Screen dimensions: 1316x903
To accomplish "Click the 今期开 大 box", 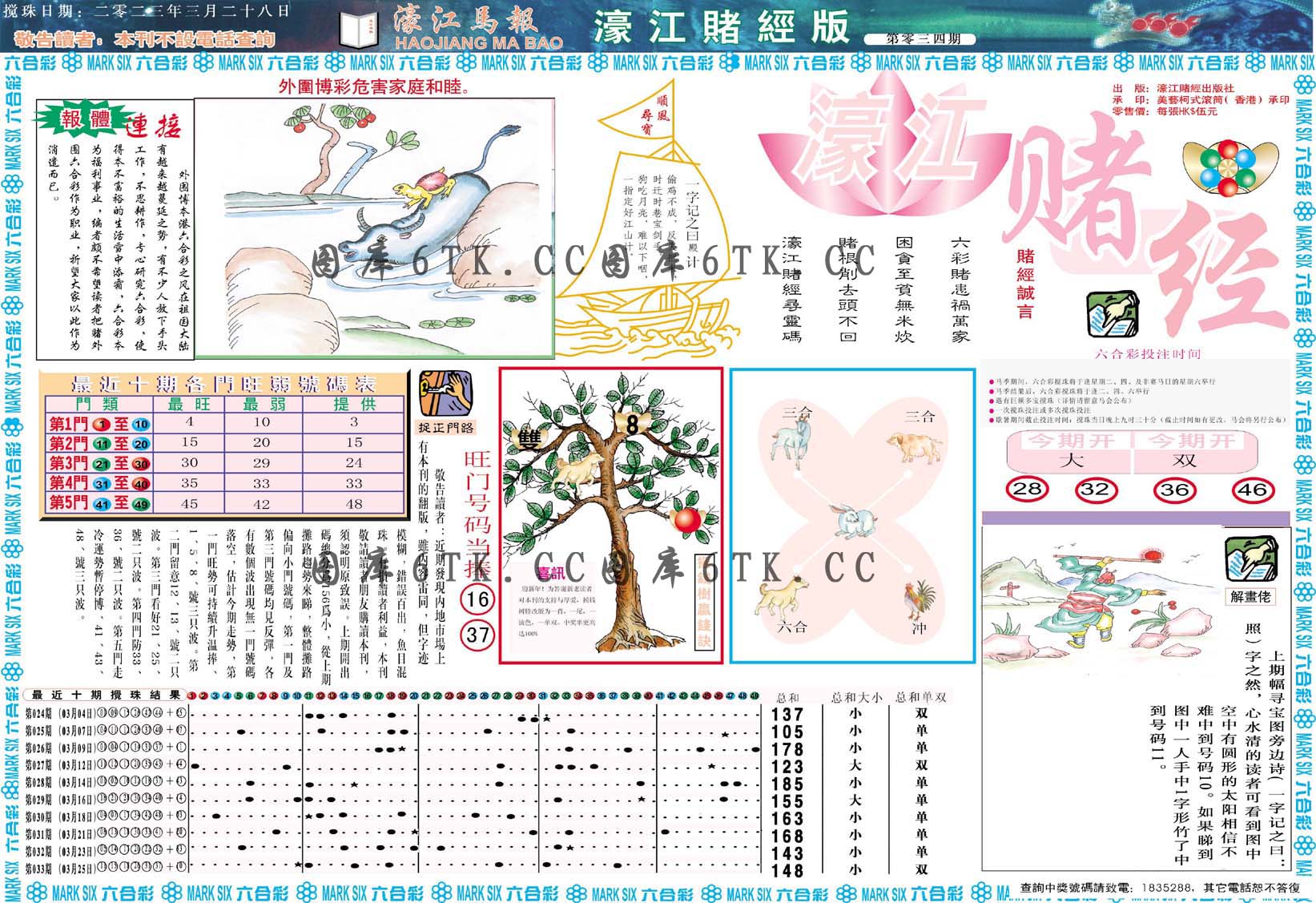I will [x=1069, y=451].
